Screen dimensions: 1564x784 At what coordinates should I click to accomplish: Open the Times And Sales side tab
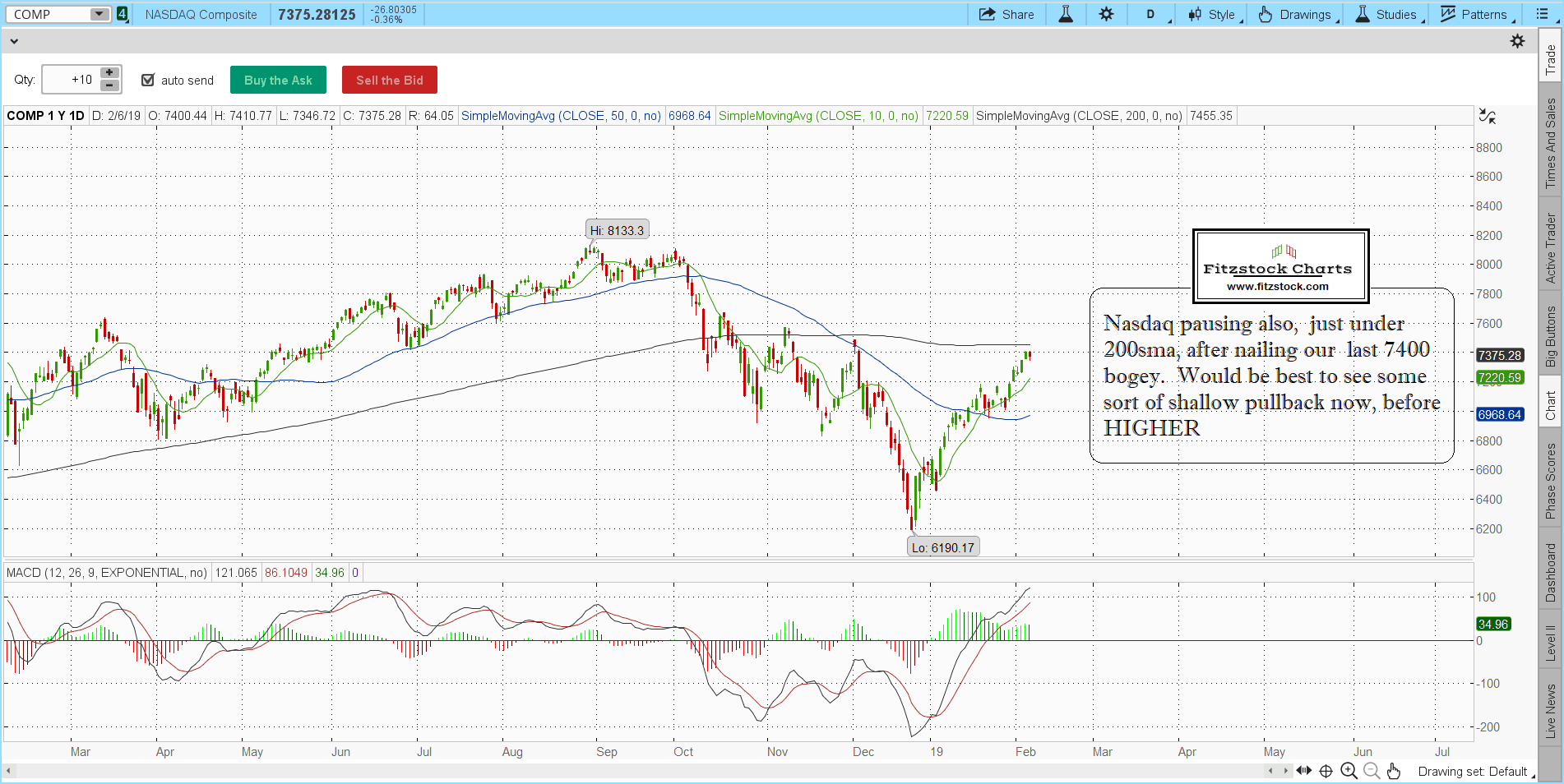pos(1551,143)
